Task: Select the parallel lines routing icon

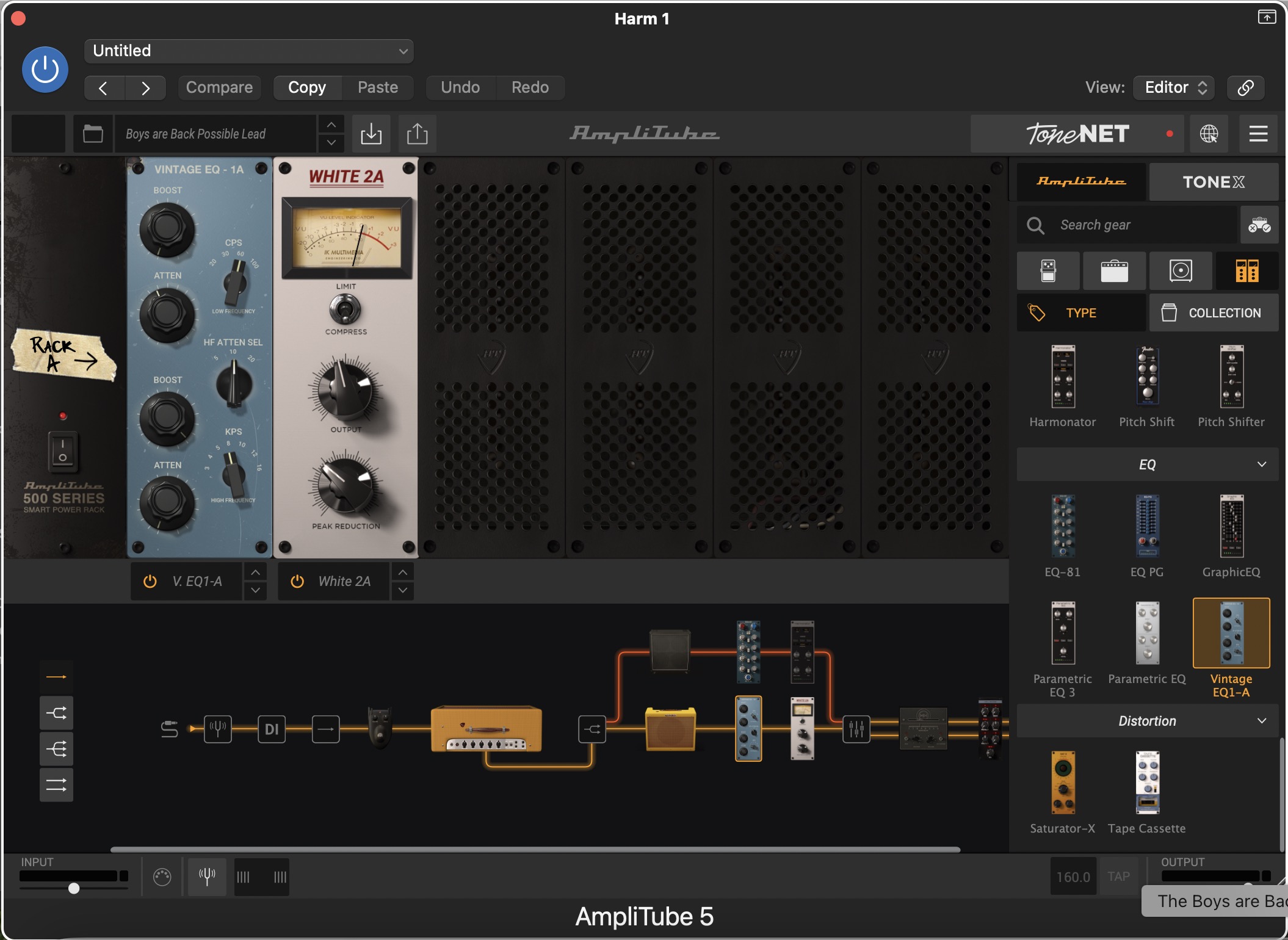Action: 56,785
